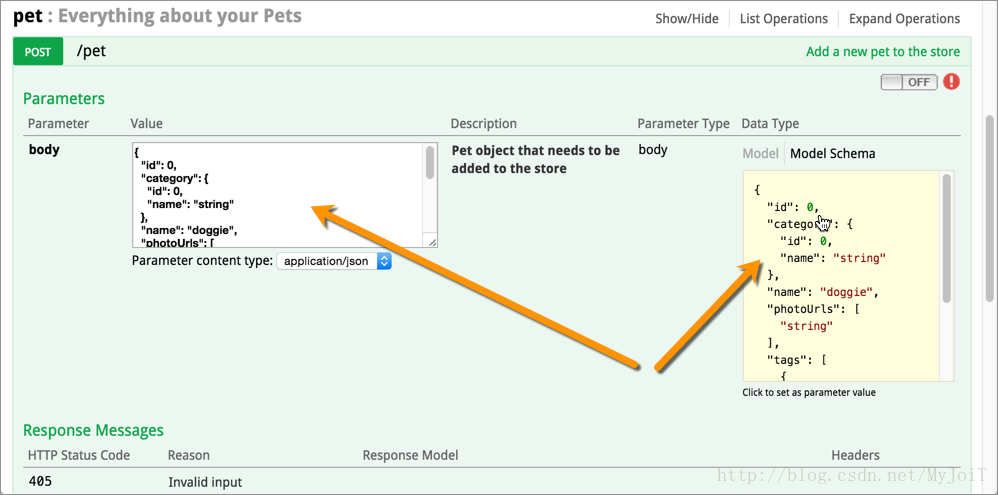Click the red exclamation warning icon

click(x=952, y=81)
